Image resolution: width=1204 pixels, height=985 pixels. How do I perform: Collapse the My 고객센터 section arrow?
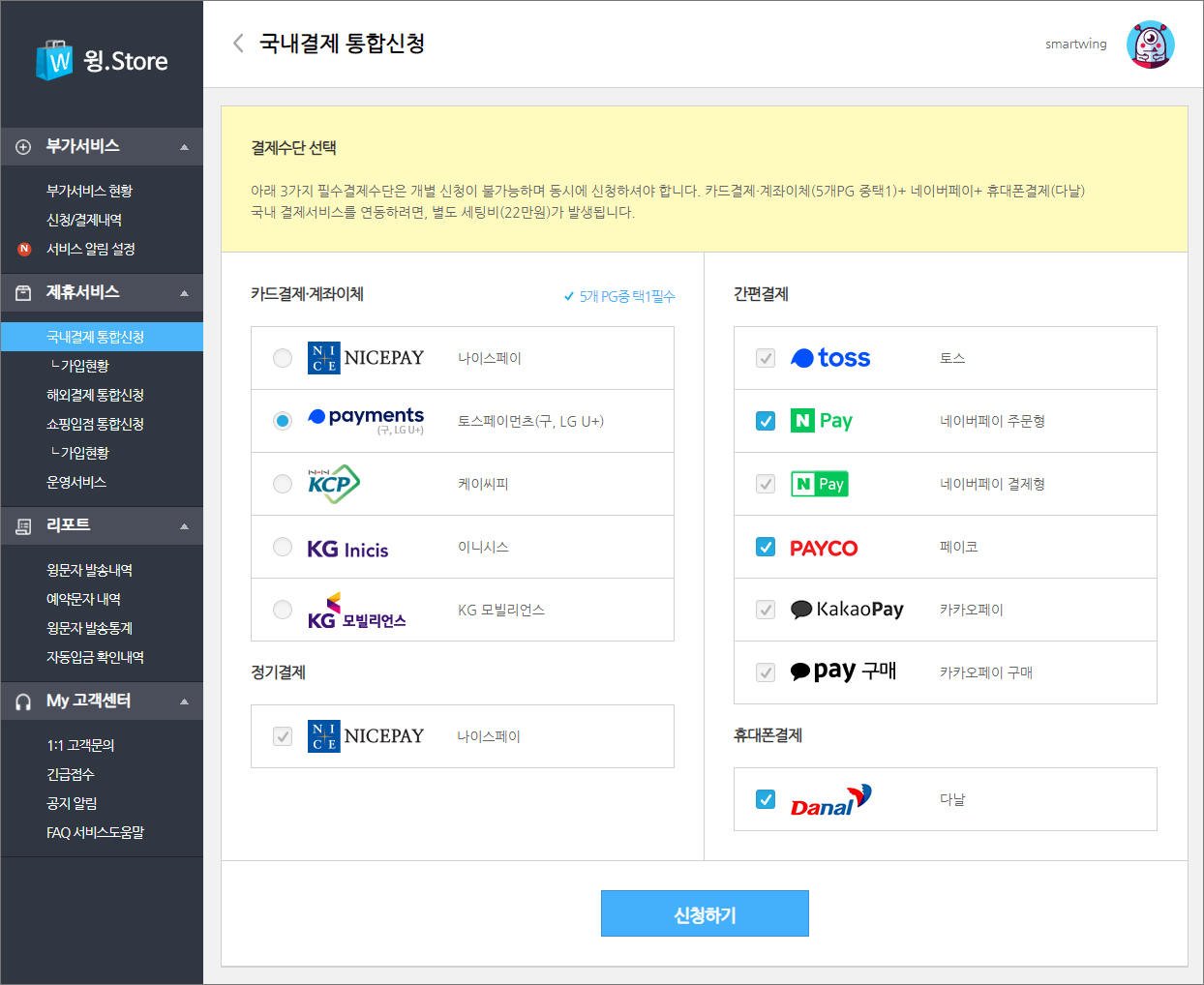pos(184,701)
